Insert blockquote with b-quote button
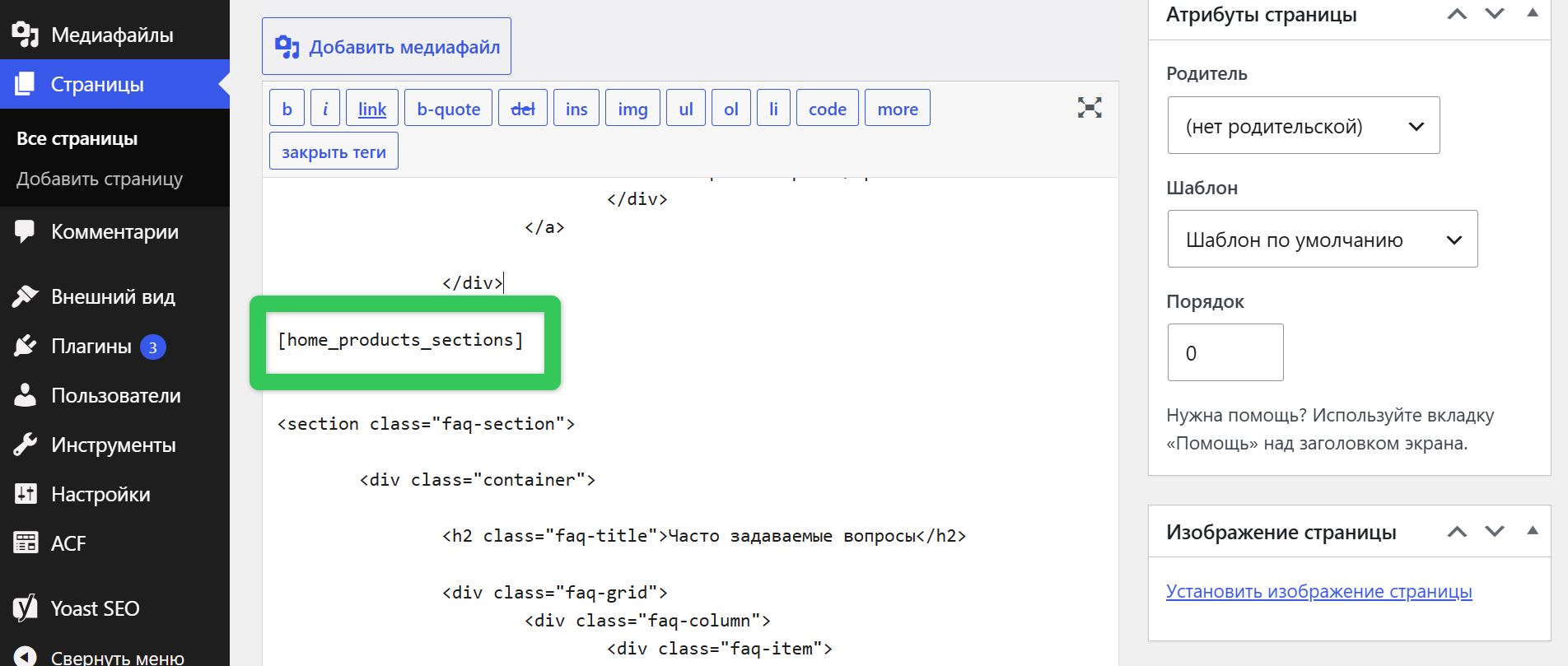1568x666 pixels. pyautogui.click(x=449, y=108)
